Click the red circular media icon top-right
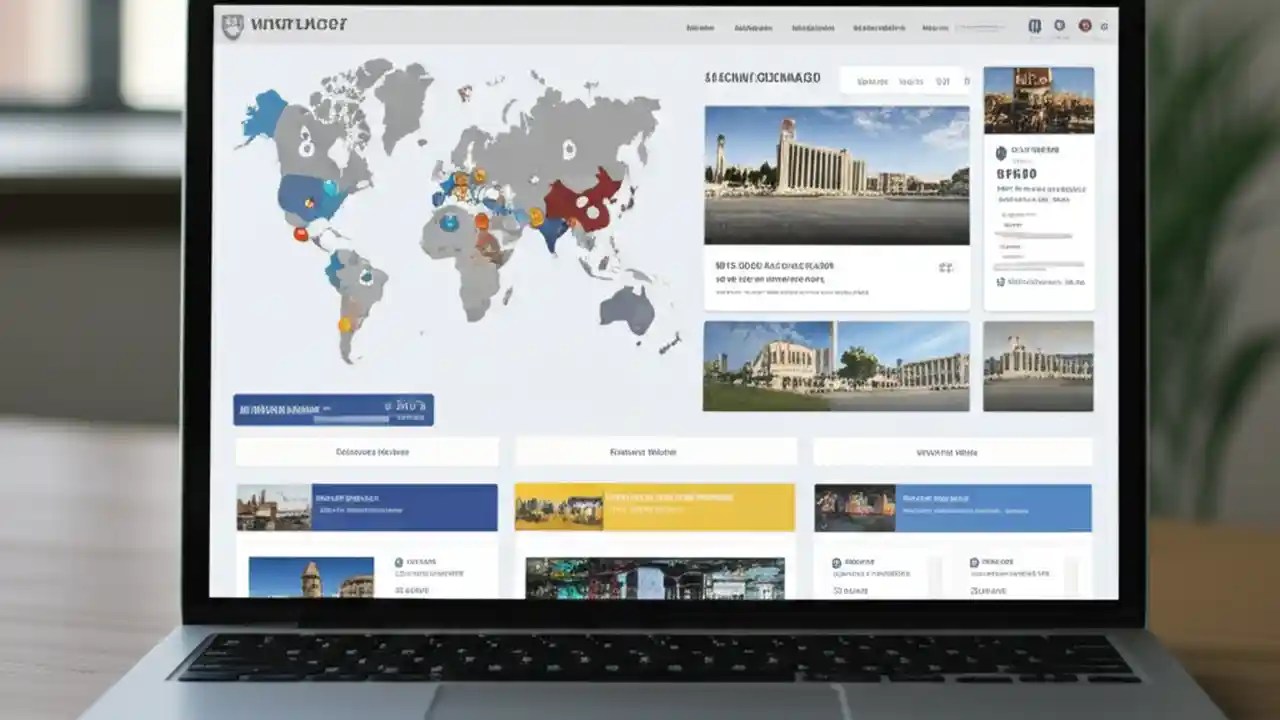The width and height of the screenshot is (1280, 720). click(x=1084, y=26)
